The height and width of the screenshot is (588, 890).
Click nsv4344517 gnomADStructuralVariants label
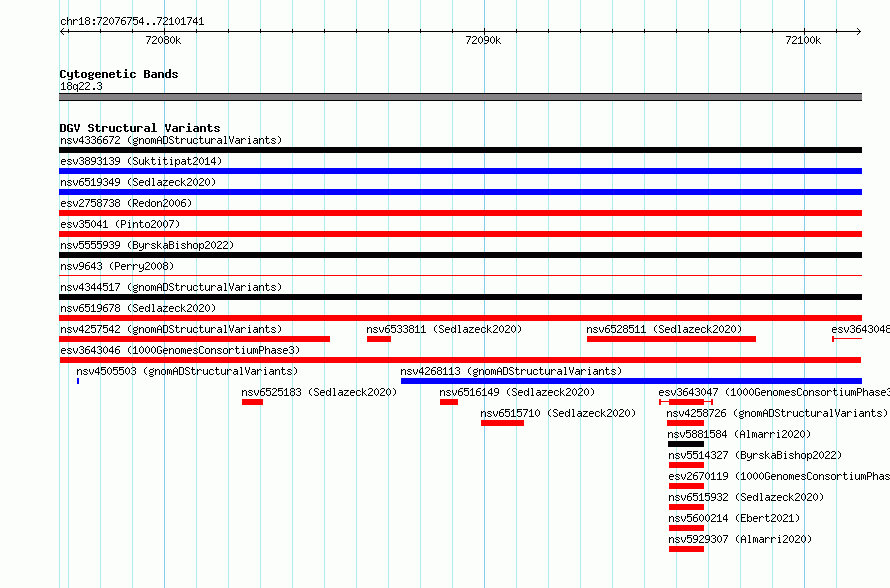(171, 287)
